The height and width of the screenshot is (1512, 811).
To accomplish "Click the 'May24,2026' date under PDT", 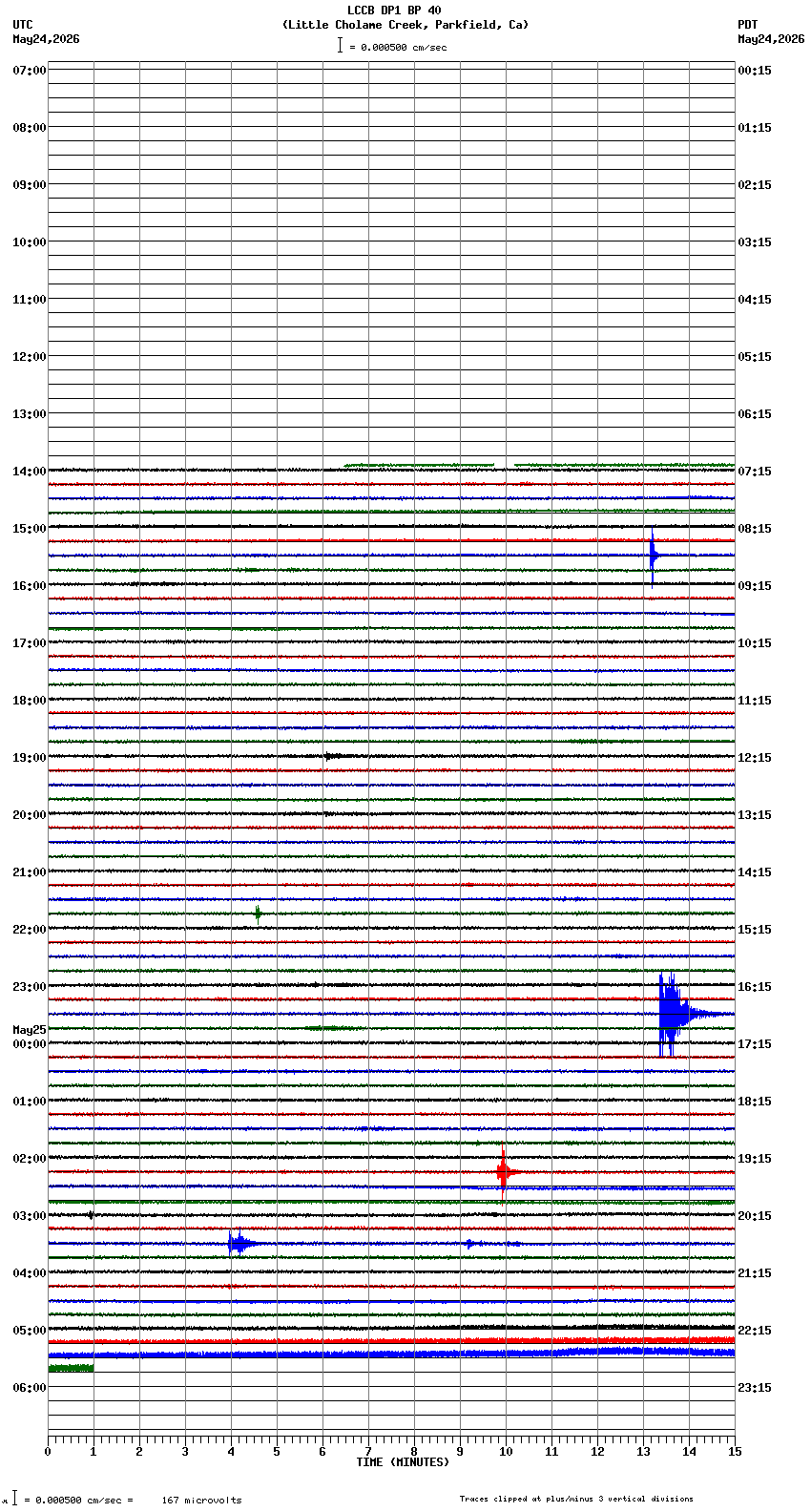I will tap(771, 39).
